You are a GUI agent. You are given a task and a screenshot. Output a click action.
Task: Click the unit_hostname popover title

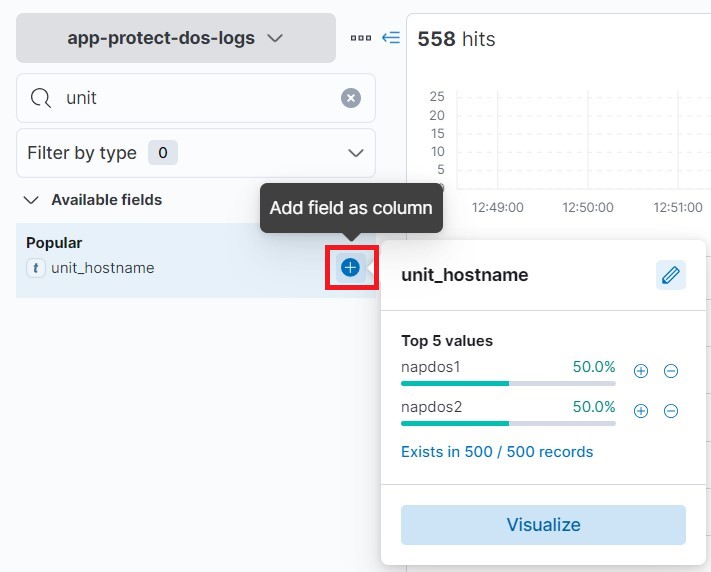[x=465, y=275]
